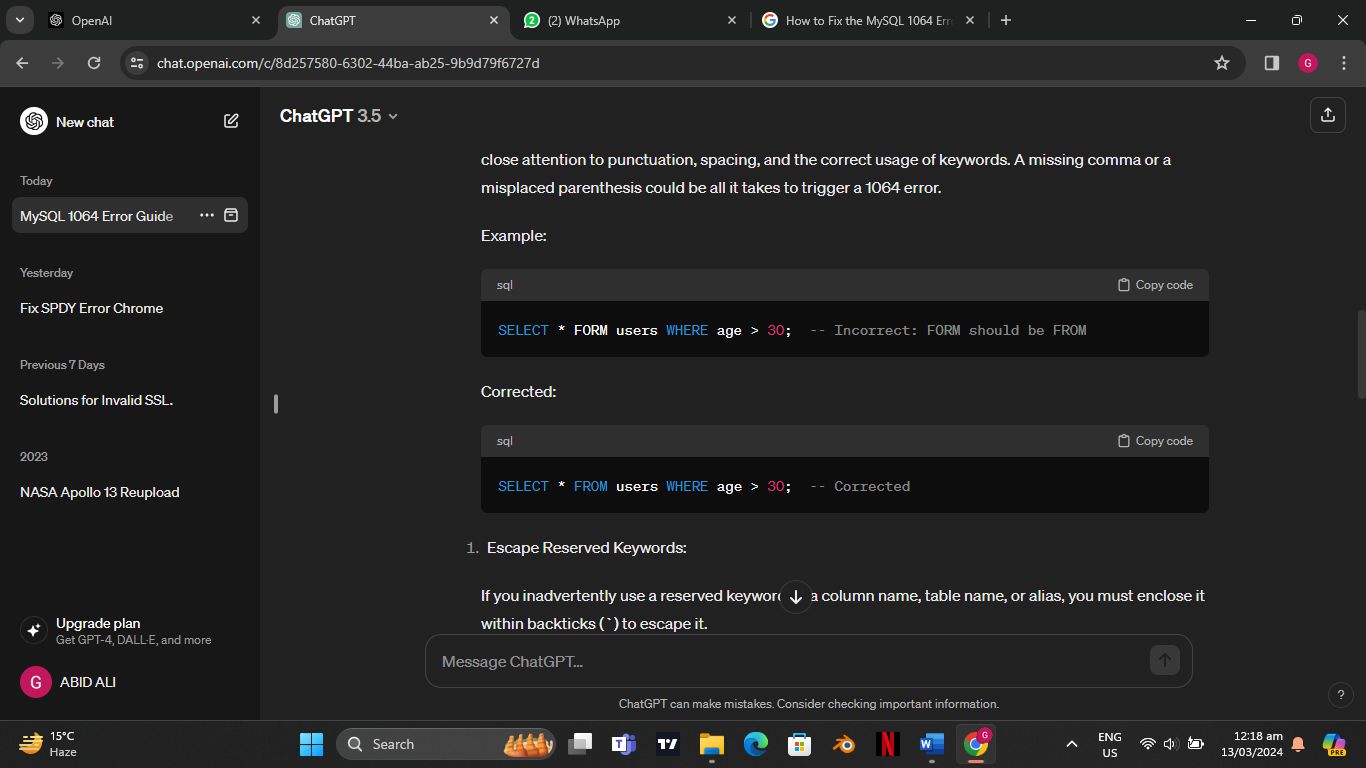
Task: Open the ChatGPT 3.5 model dropdown
Action: pyautogui.click(x=338, y=116)
